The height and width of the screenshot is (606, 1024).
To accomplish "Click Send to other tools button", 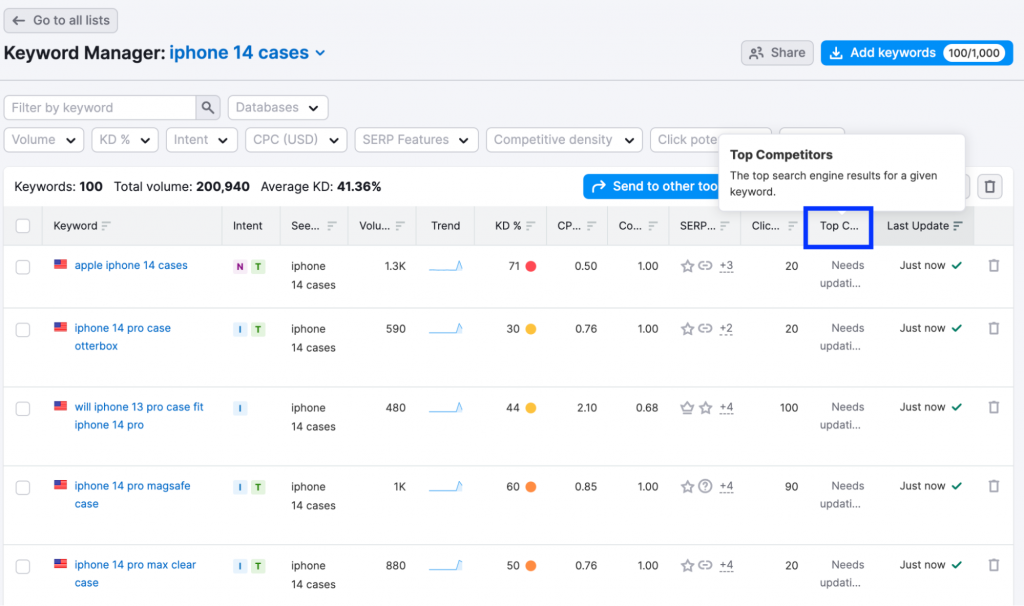I will [x=652, y=187].
